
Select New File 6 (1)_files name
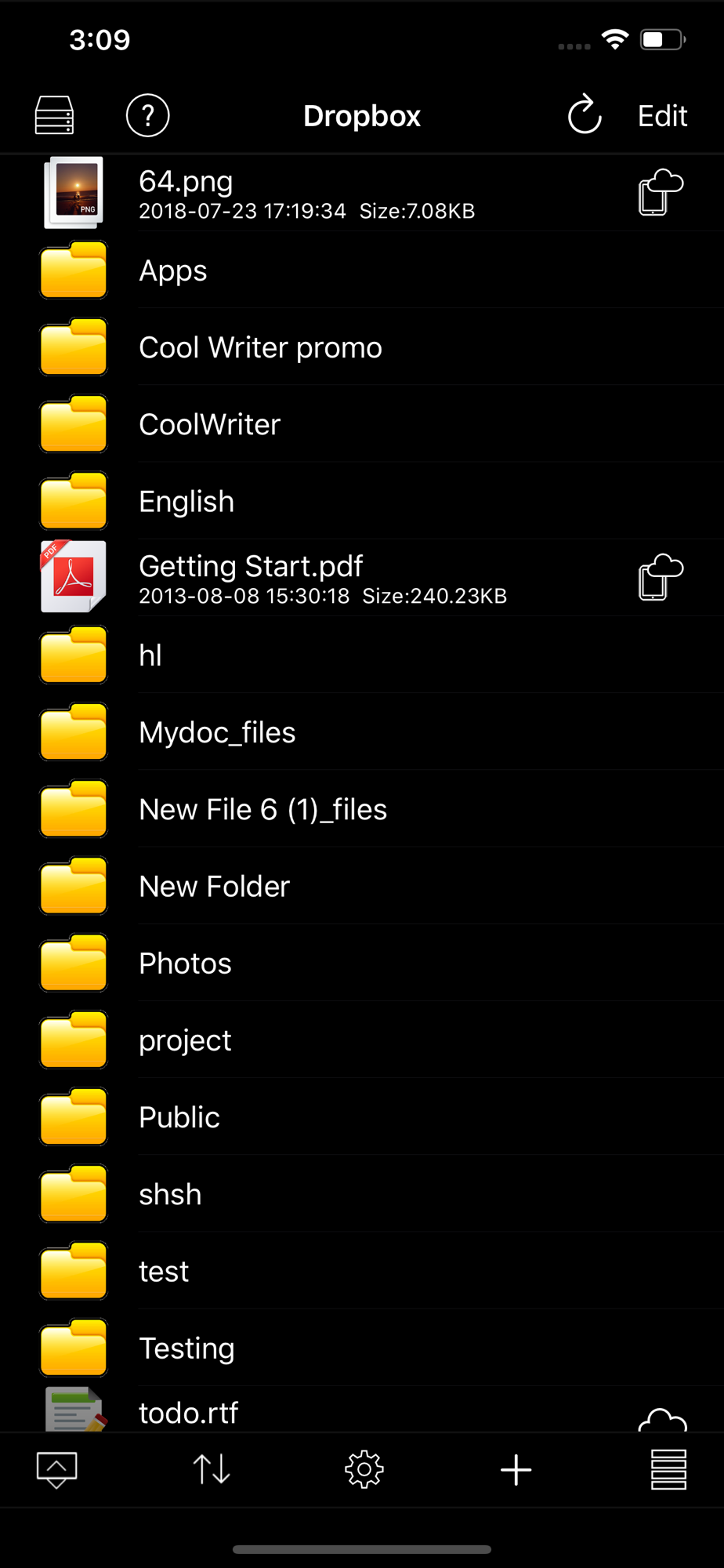coord(262,810)
